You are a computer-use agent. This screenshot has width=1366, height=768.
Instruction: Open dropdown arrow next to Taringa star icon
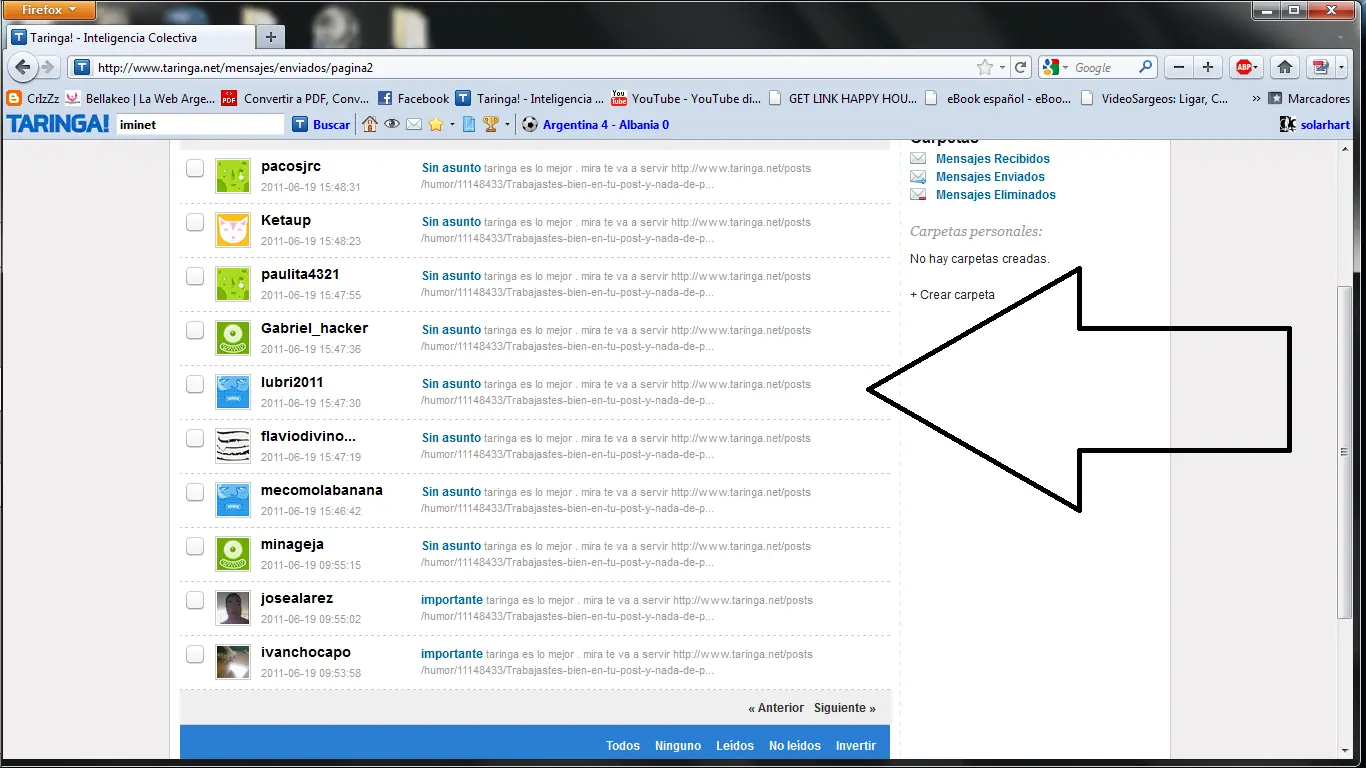click(x=451, y=124)
